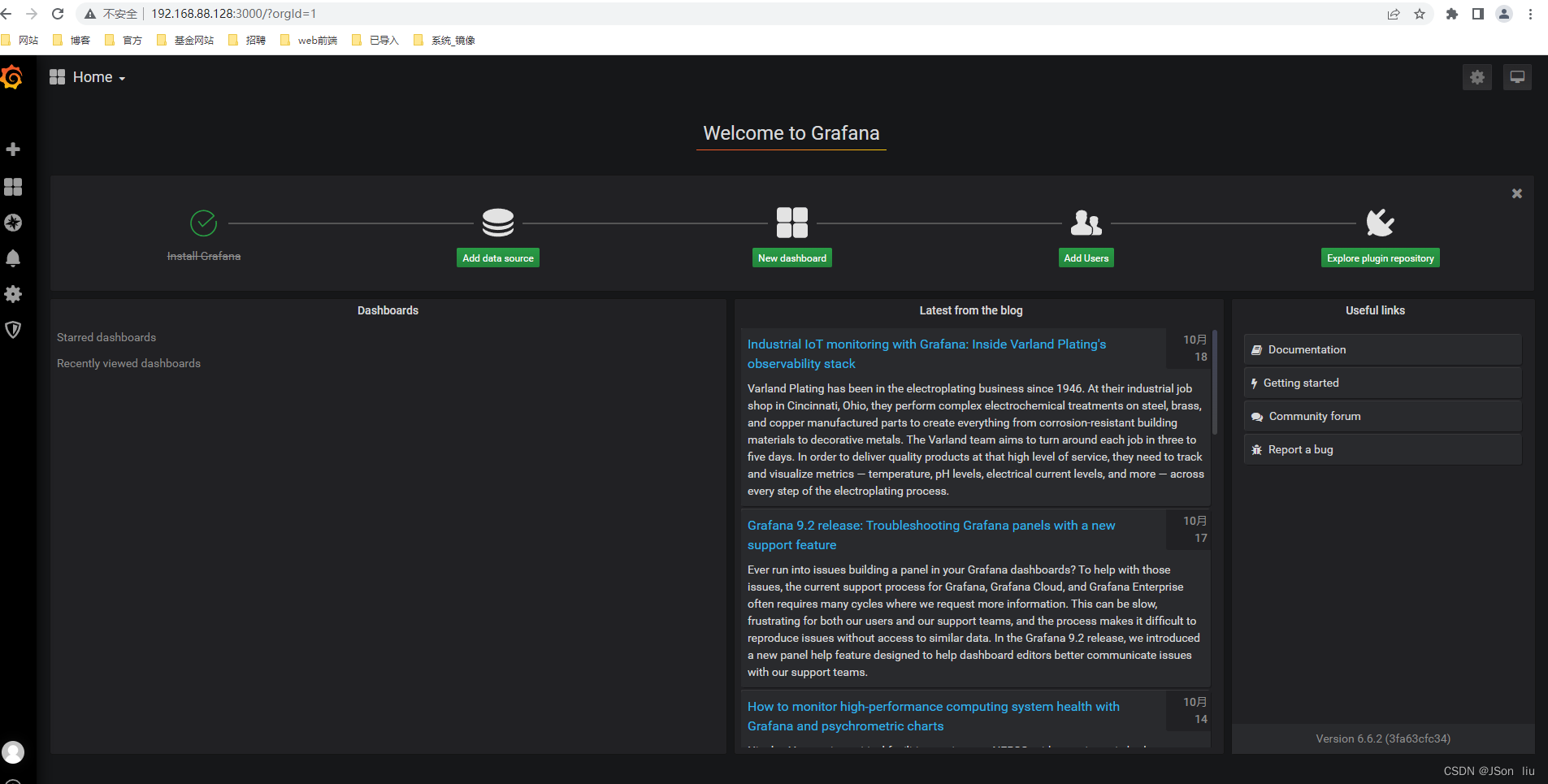Click Explore plugin repository button
Viewport: 1548px width, 784px height.
[1381, 258]
